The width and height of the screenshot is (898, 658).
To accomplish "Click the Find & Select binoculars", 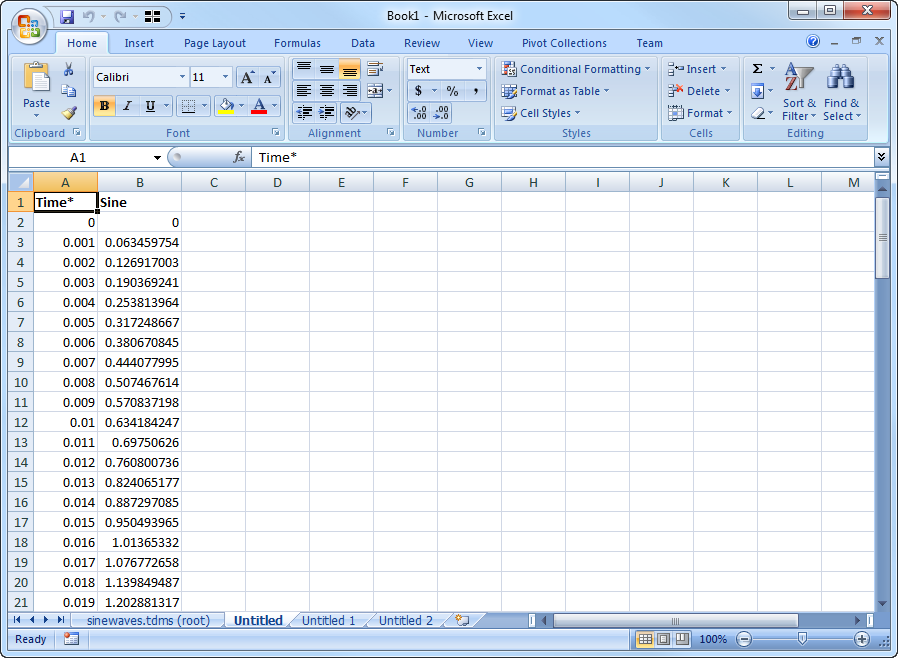I will pyautogui.click(x=840, y=93).
